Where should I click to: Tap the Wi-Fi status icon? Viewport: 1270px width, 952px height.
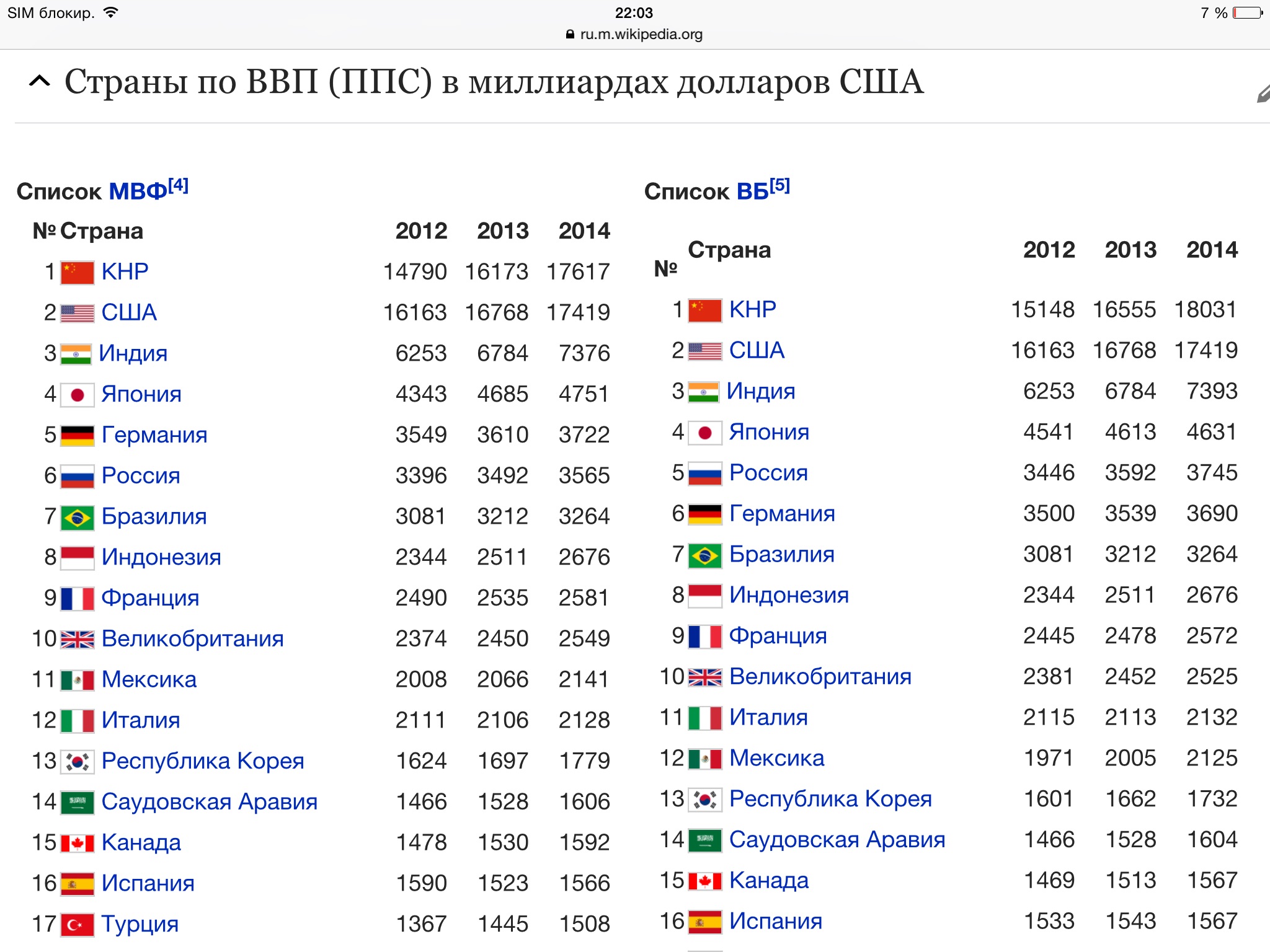click(111, 12)
